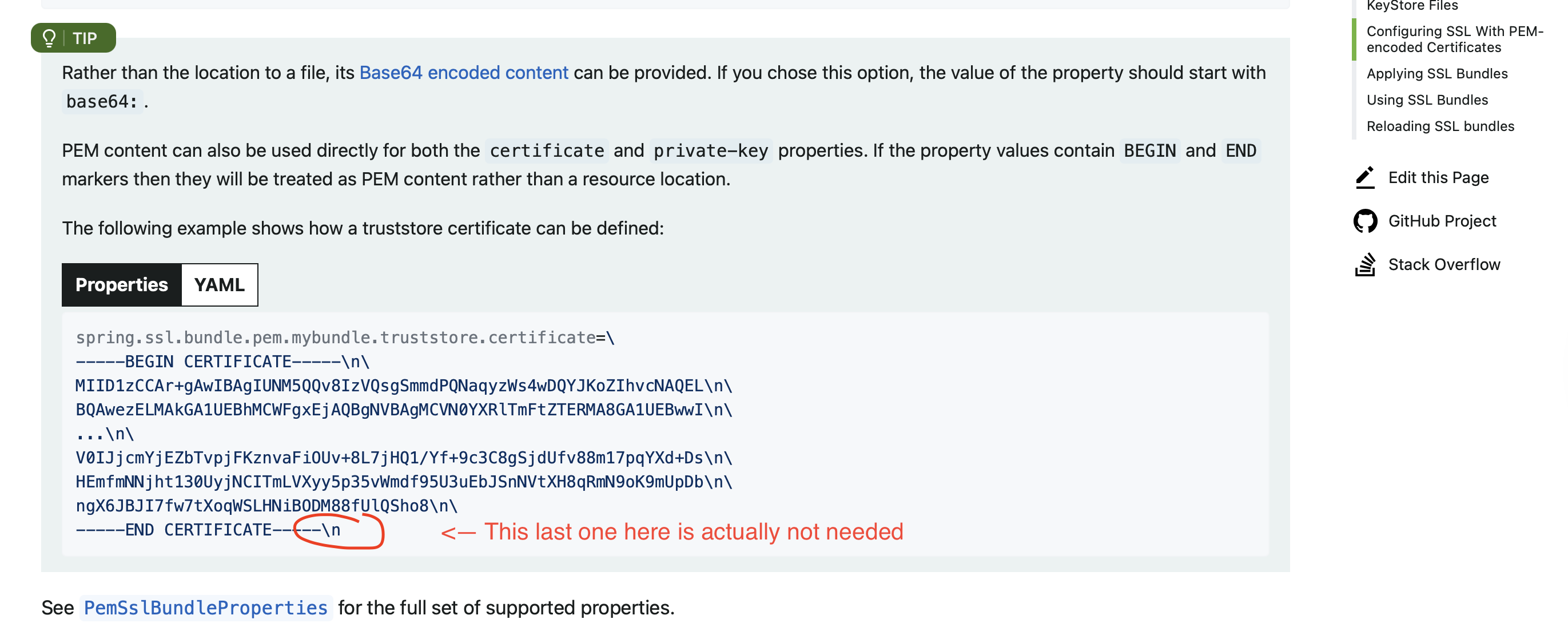Image resolution: width=1568 pixels, height=627 pixels.
Task: Go to Reloading SSL bundles section
Action: click(x=1439, y=126)
